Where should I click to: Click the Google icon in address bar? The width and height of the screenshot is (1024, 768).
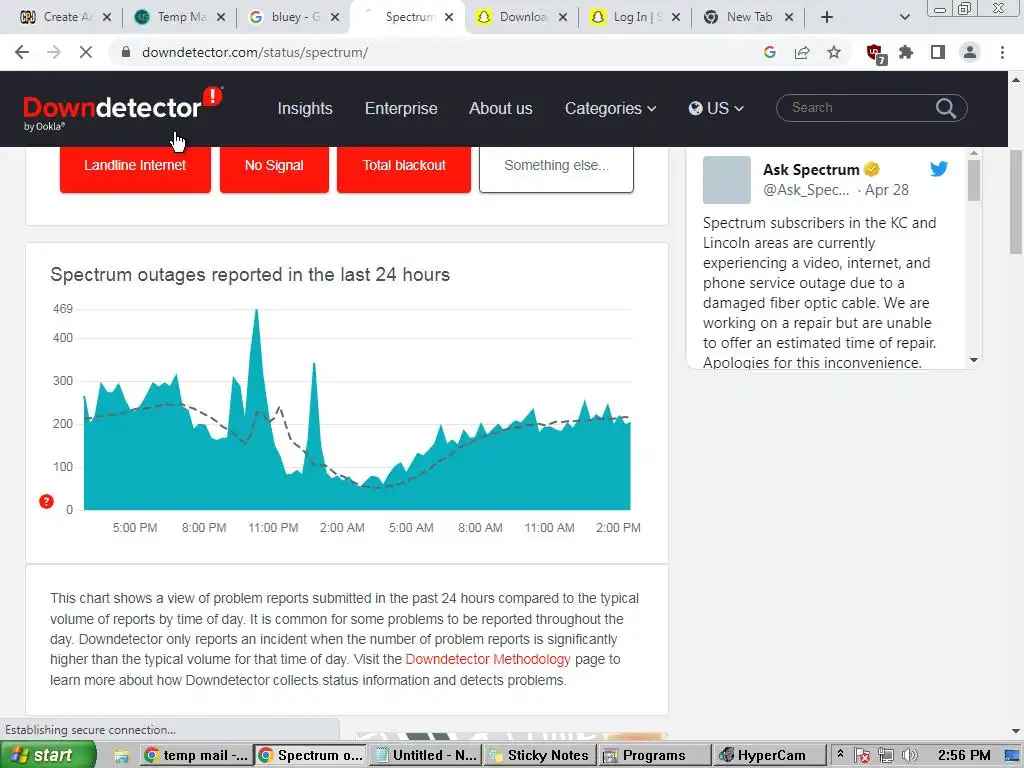(770, 52)
